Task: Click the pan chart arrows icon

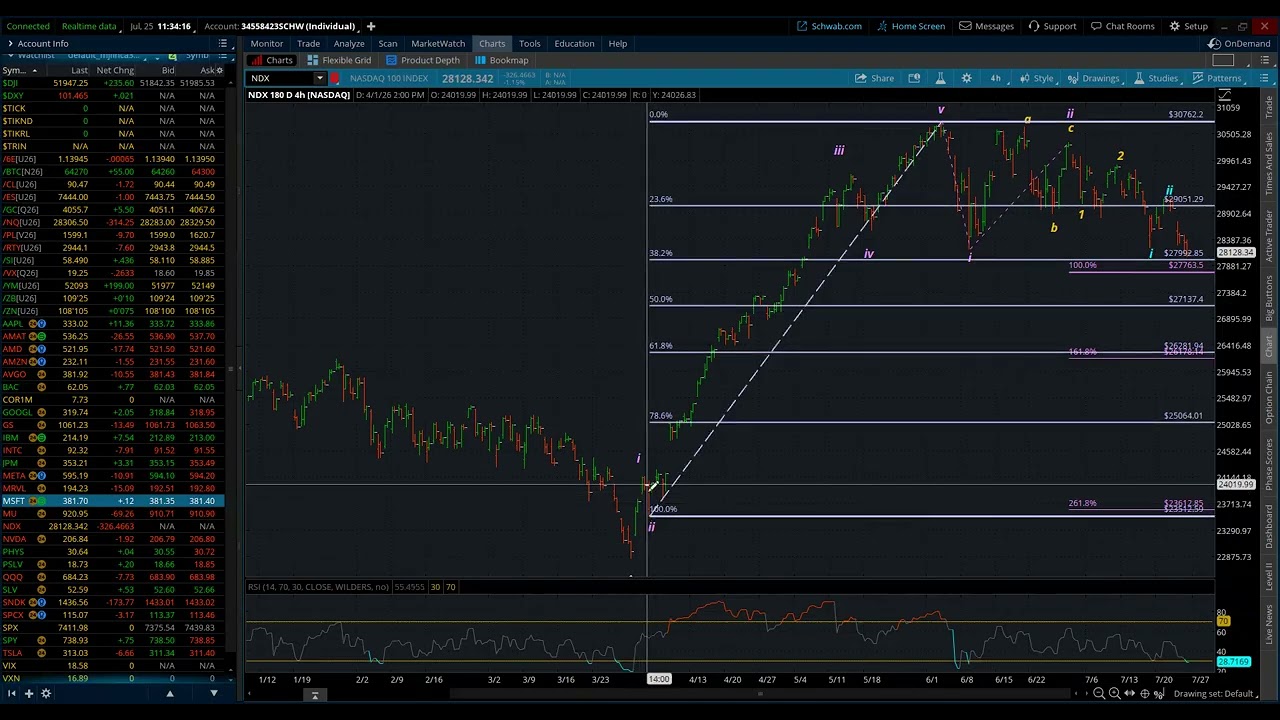Action: (1129, 694)
